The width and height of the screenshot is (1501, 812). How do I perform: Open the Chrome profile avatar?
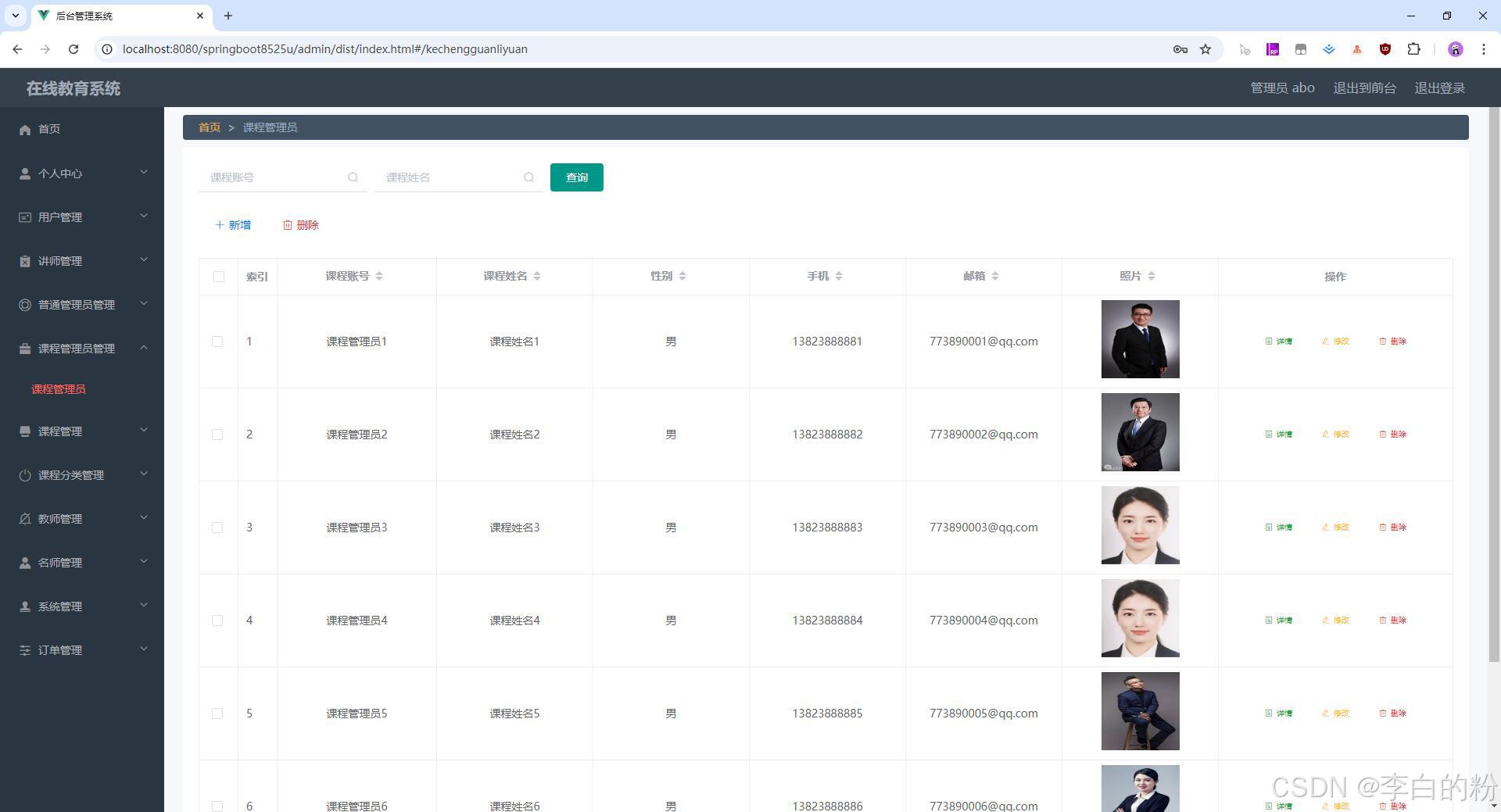click(x=1455, y=49)
